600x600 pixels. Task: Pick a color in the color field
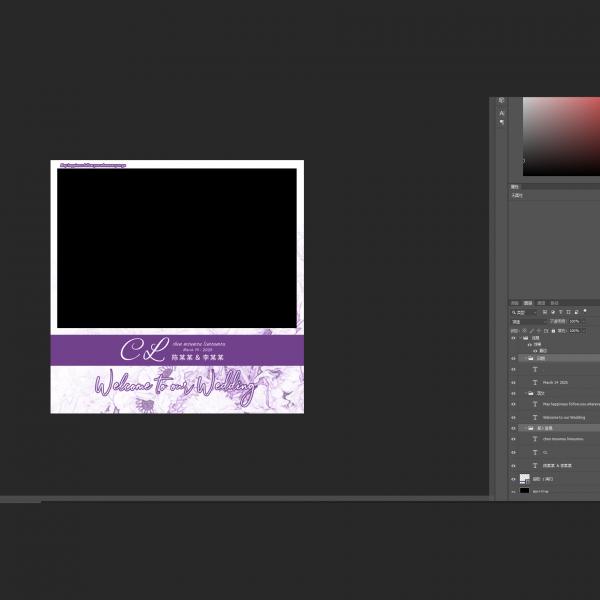point(560,135)
